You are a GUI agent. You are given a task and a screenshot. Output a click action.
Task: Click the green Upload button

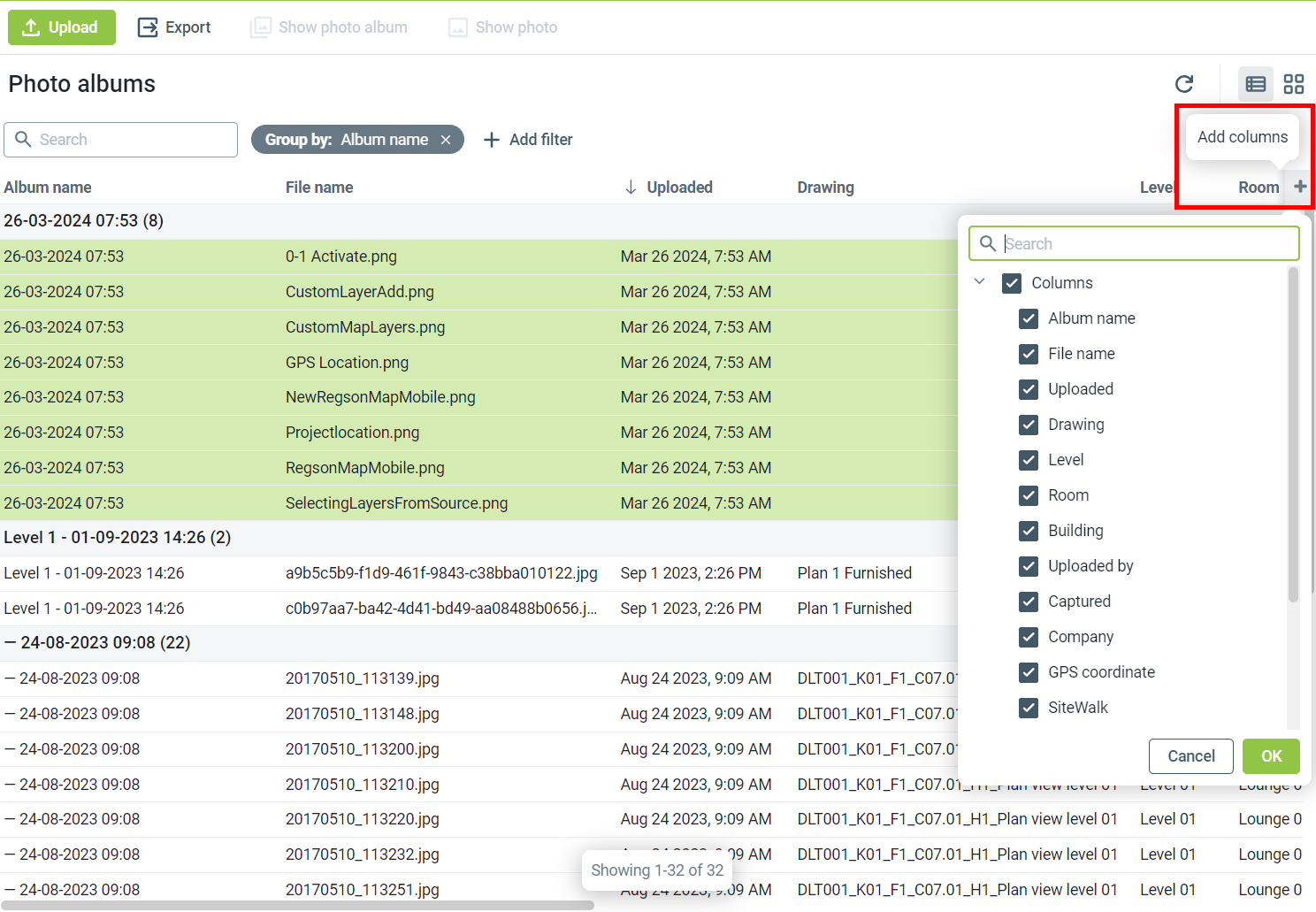click(62, 27)
